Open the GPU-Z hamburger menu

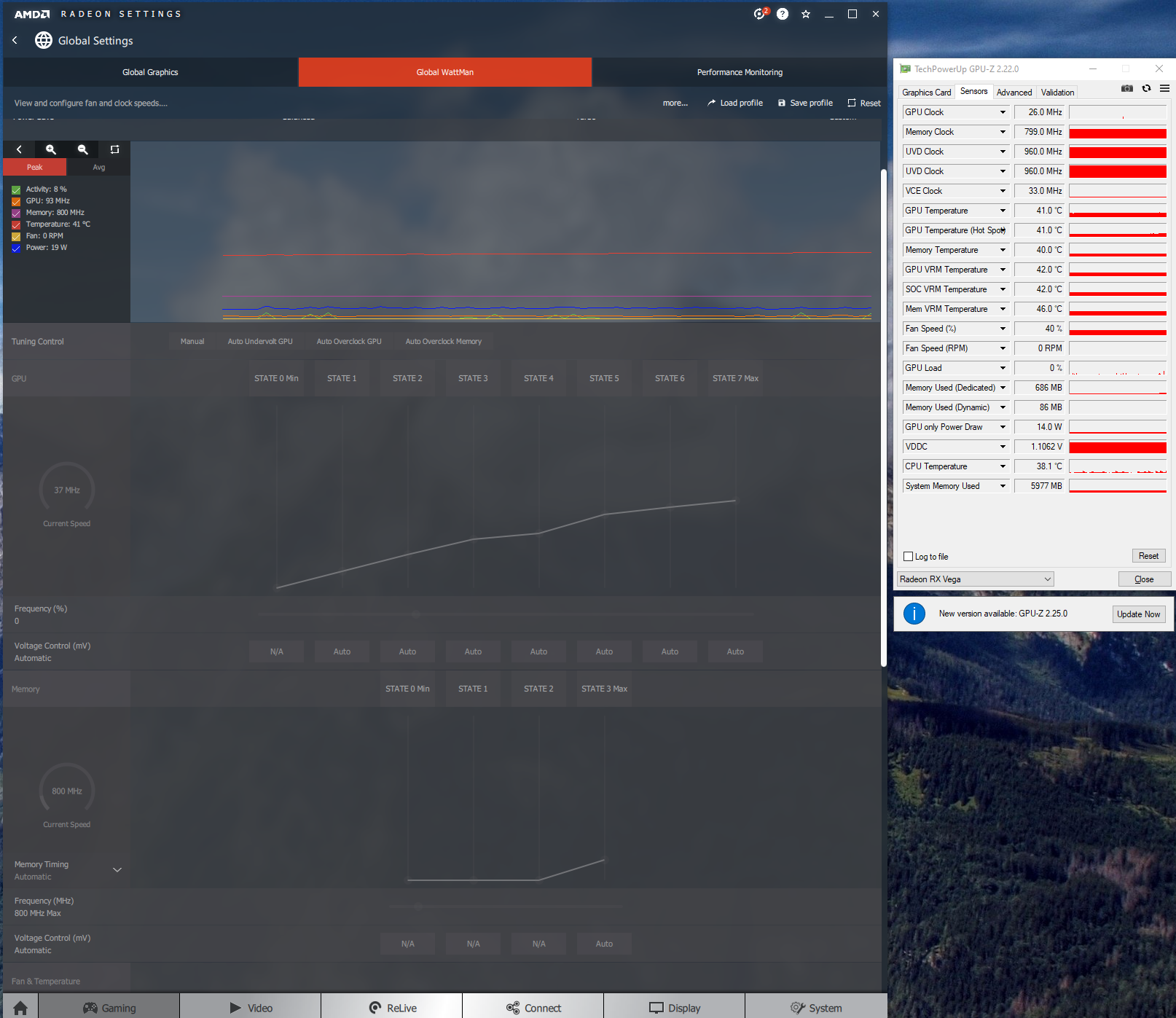pyautogui.click(x=1164, y=88)
